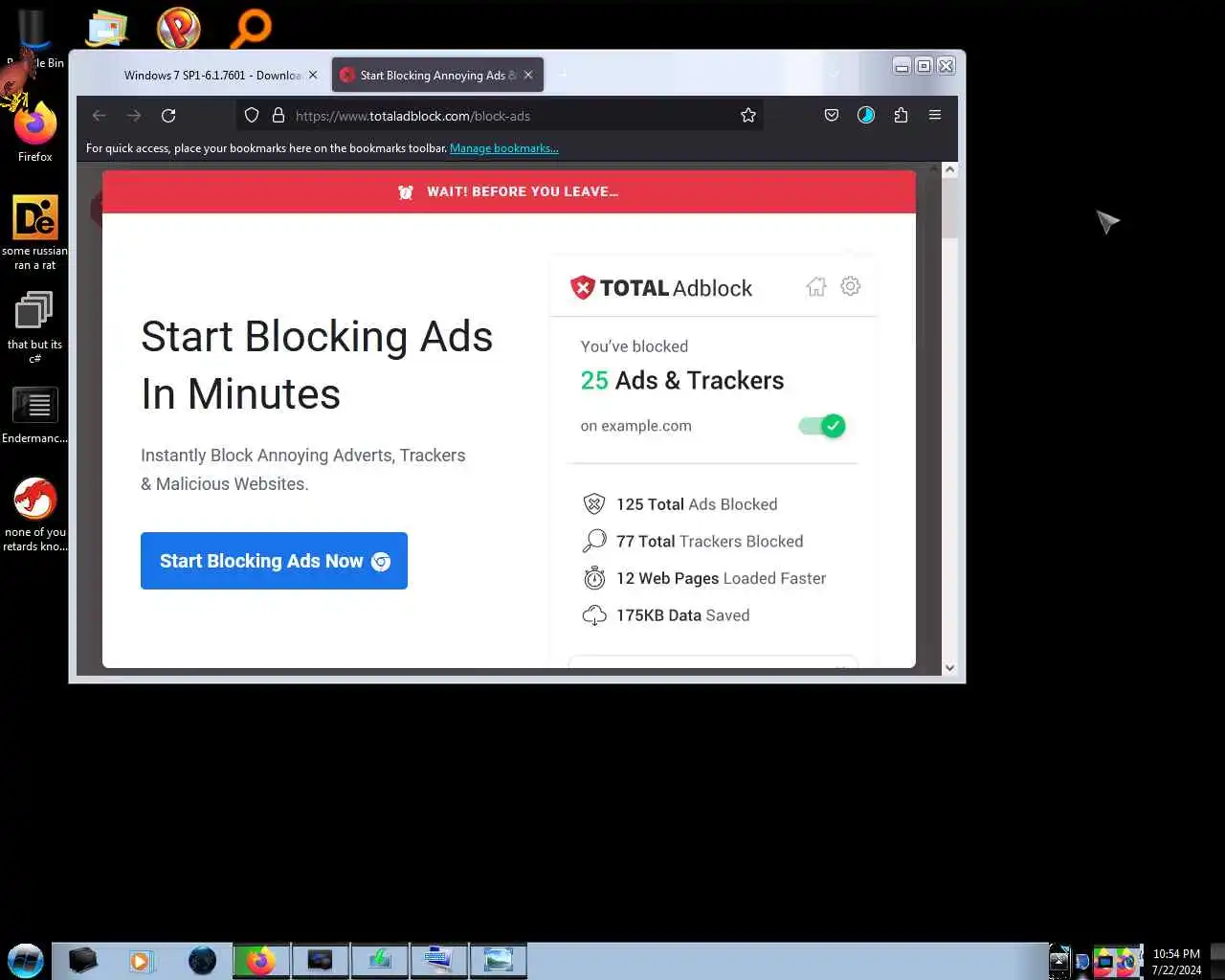Close the Start Blocking Annoying Ads tab
Viewport: 1225px width, 980px height.
(528, 75)
